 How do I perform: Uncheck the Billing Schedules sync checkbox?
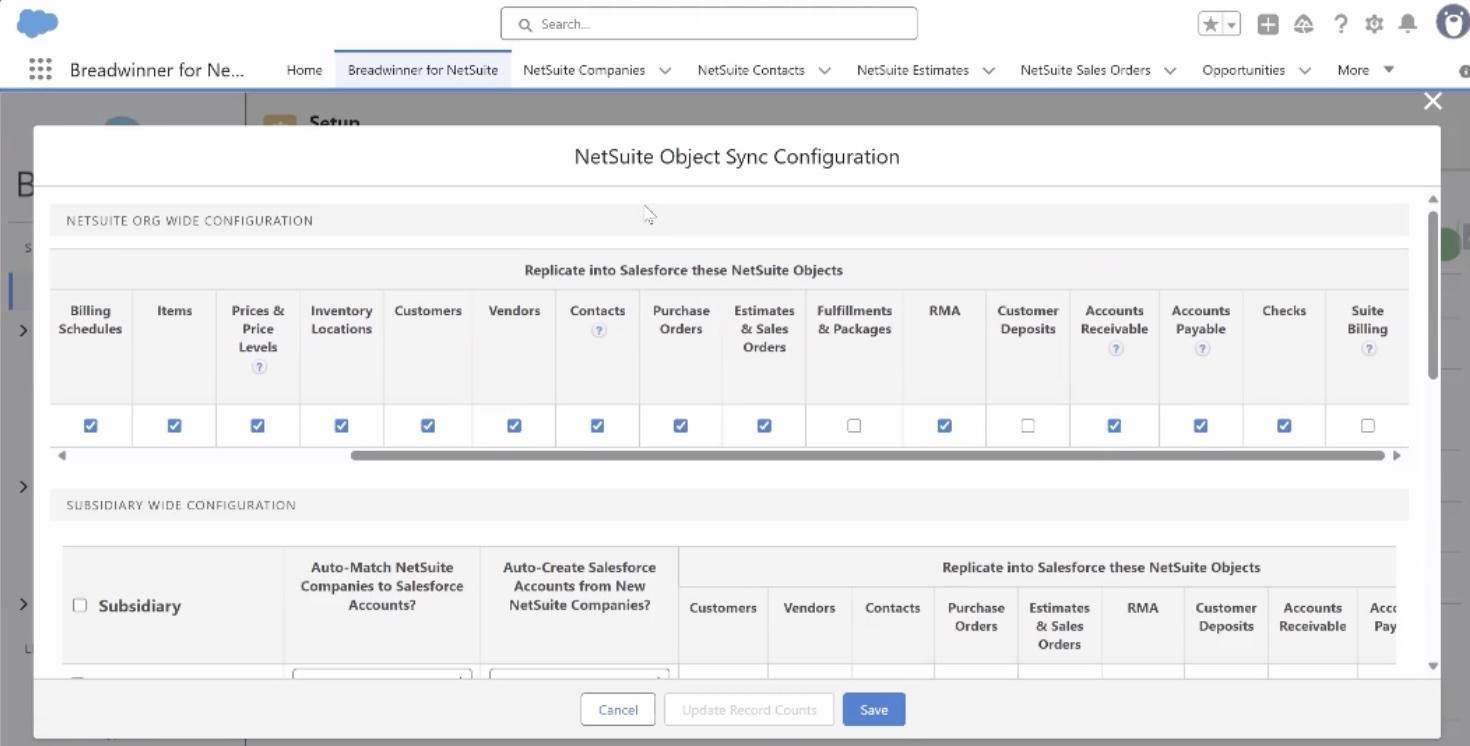(x=90, y=425)
